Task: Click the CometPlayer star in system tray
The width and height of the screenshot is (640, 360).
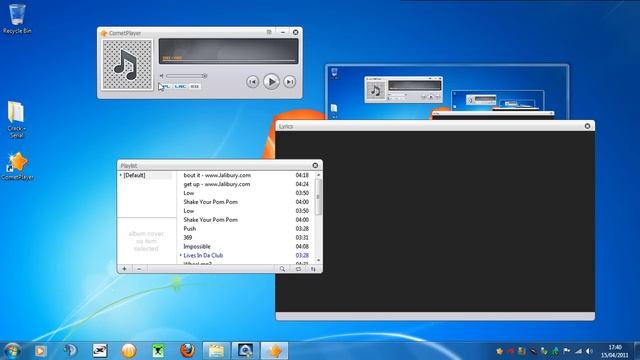Action: pos(500,351)
